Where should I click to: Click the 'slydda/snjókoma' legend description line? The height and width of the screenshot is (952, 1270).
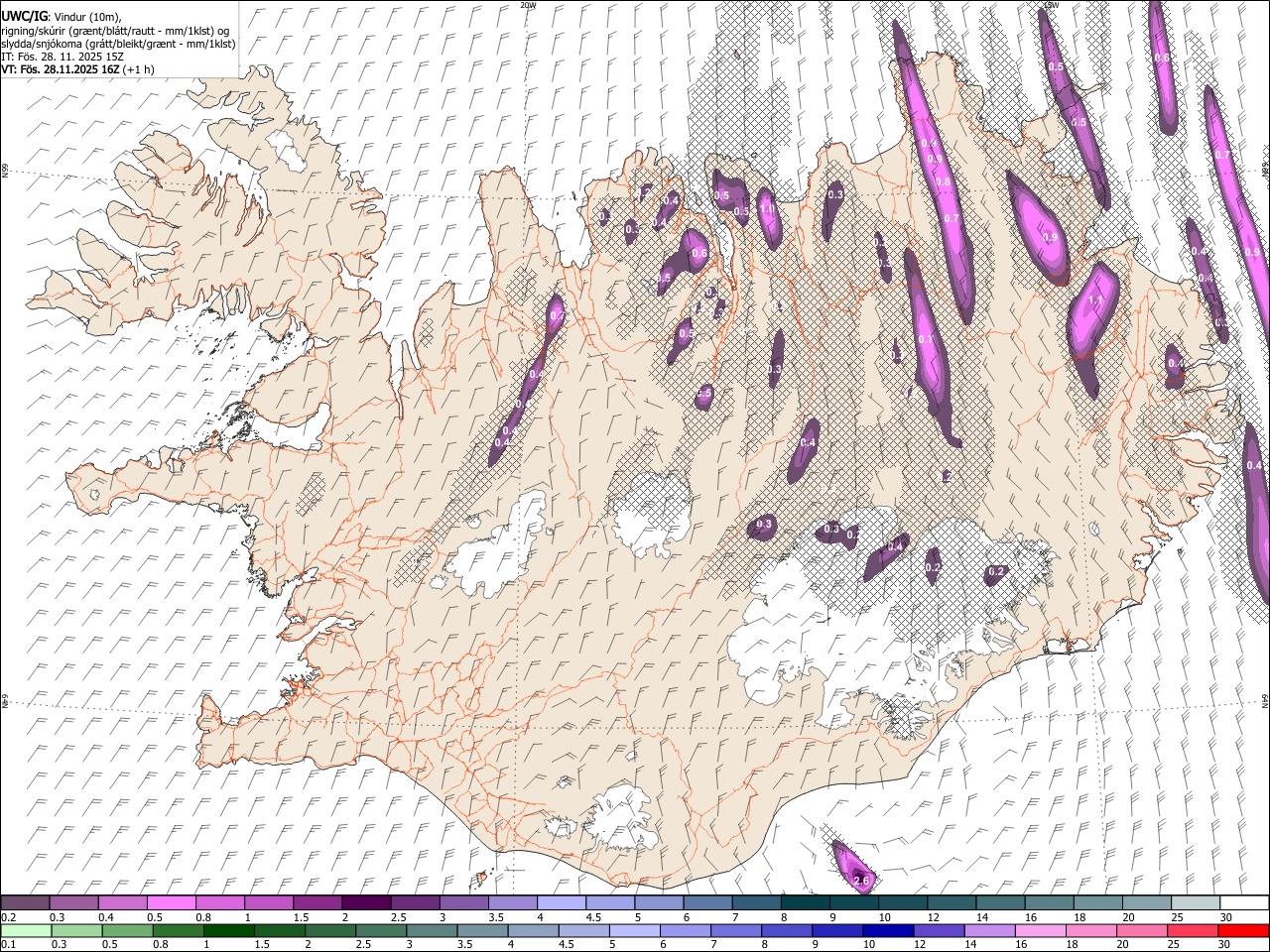(x=118, y=44)
